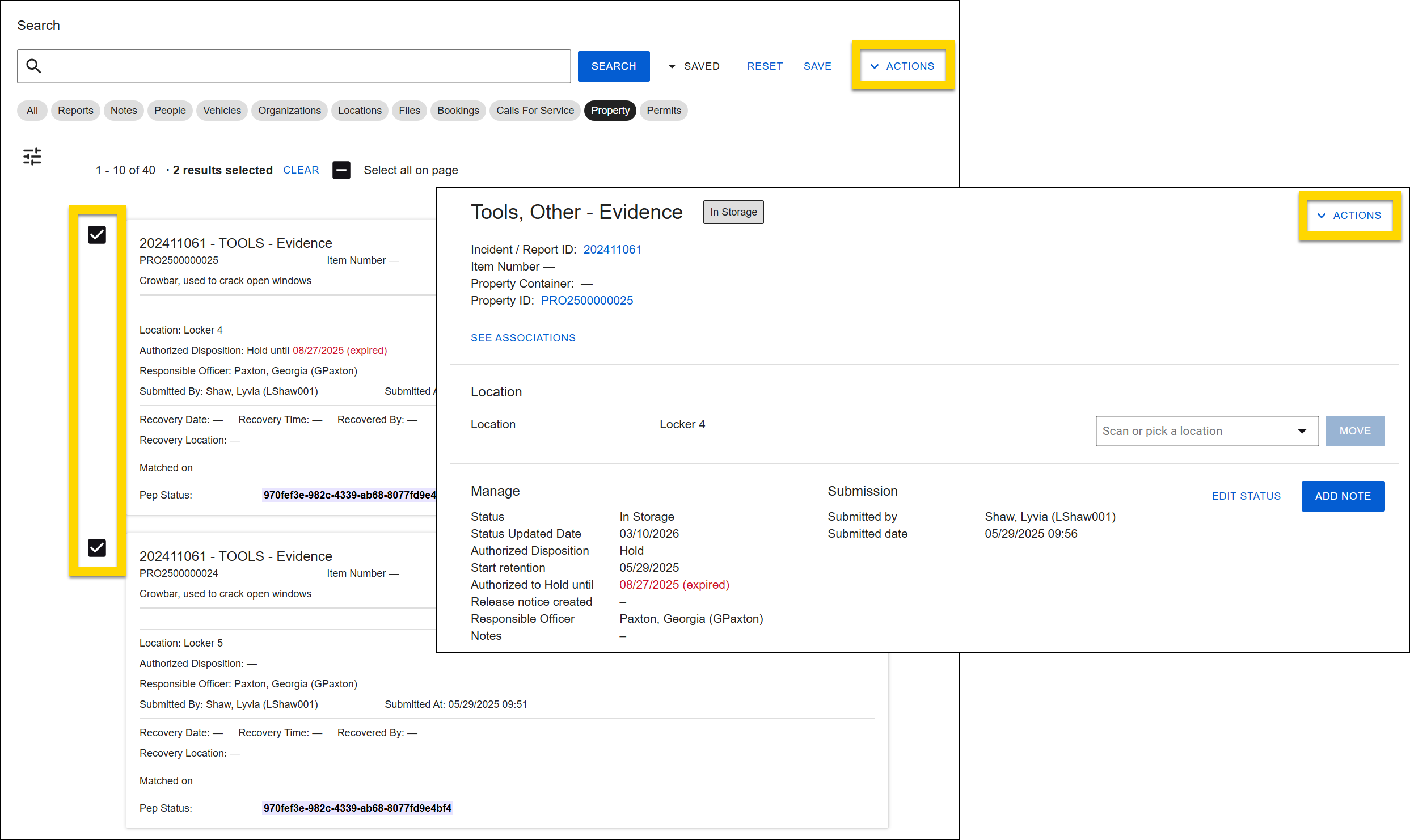Image resolution: width=1410 pixels, height=840 pixels.
Task: Open the search page ACTIONS menu
Action: [x=902, y=66]
